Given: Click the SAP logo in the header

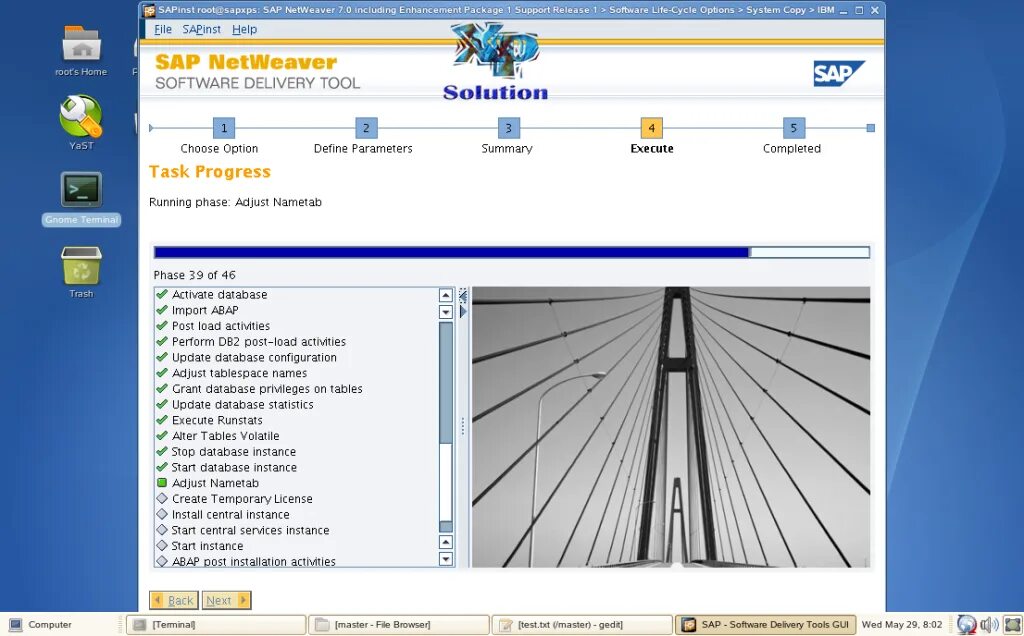Looking at the screenshot, I should [839, 73].
